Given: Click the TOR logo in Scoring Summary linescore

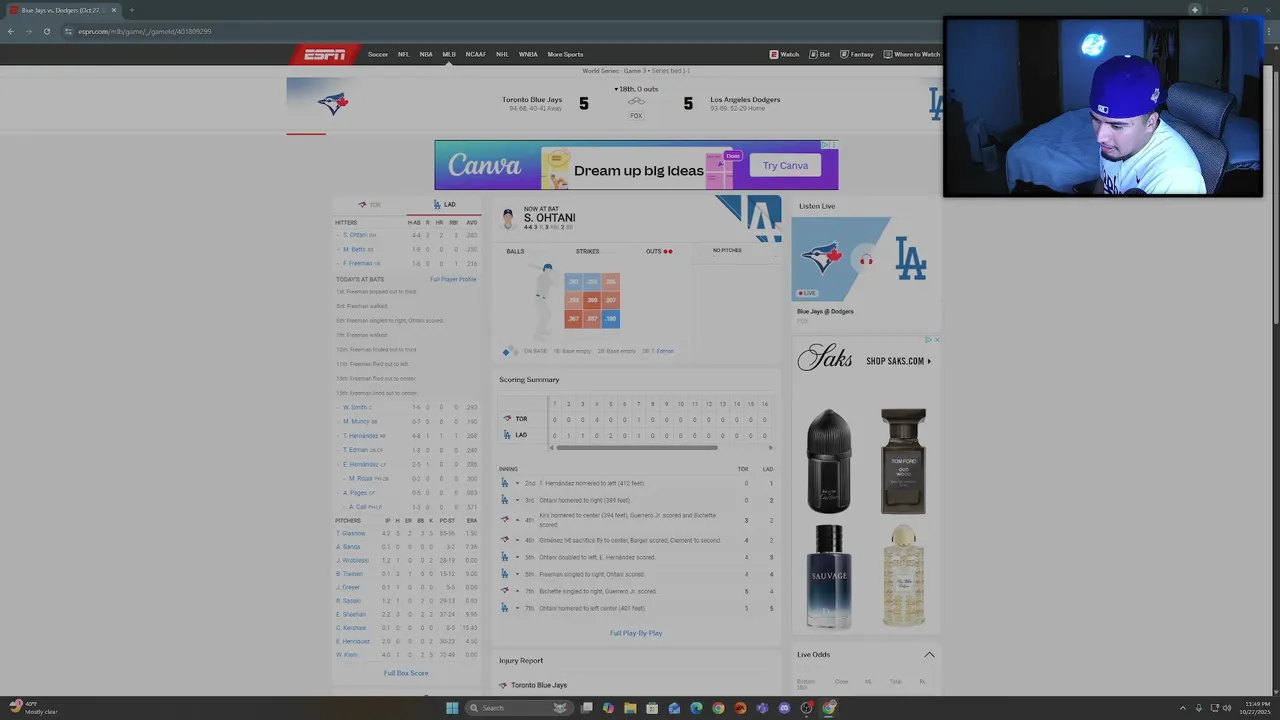Looking at the screenshot, I should point(507,419).
